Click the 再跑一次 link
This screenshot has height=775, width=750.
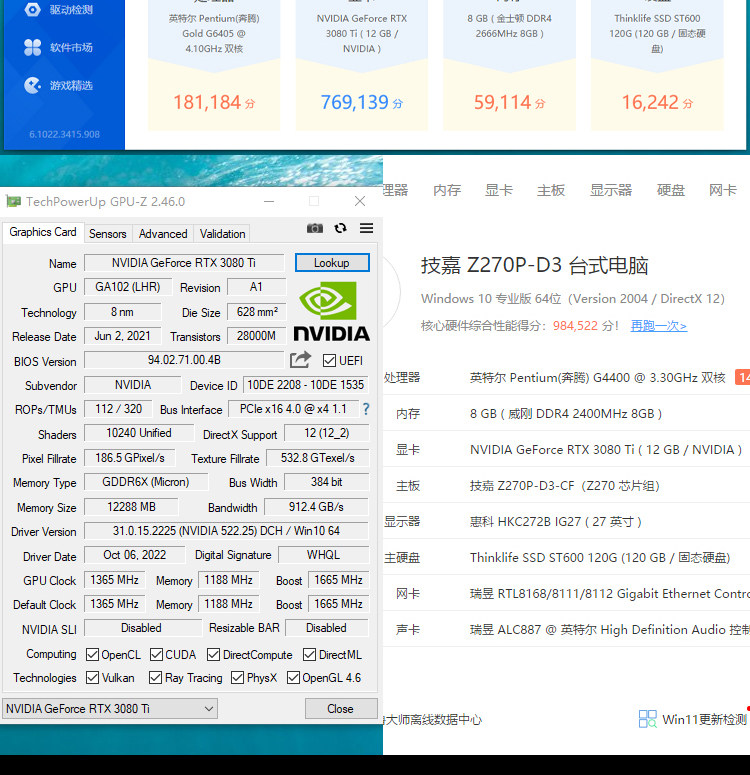[659, 326]
